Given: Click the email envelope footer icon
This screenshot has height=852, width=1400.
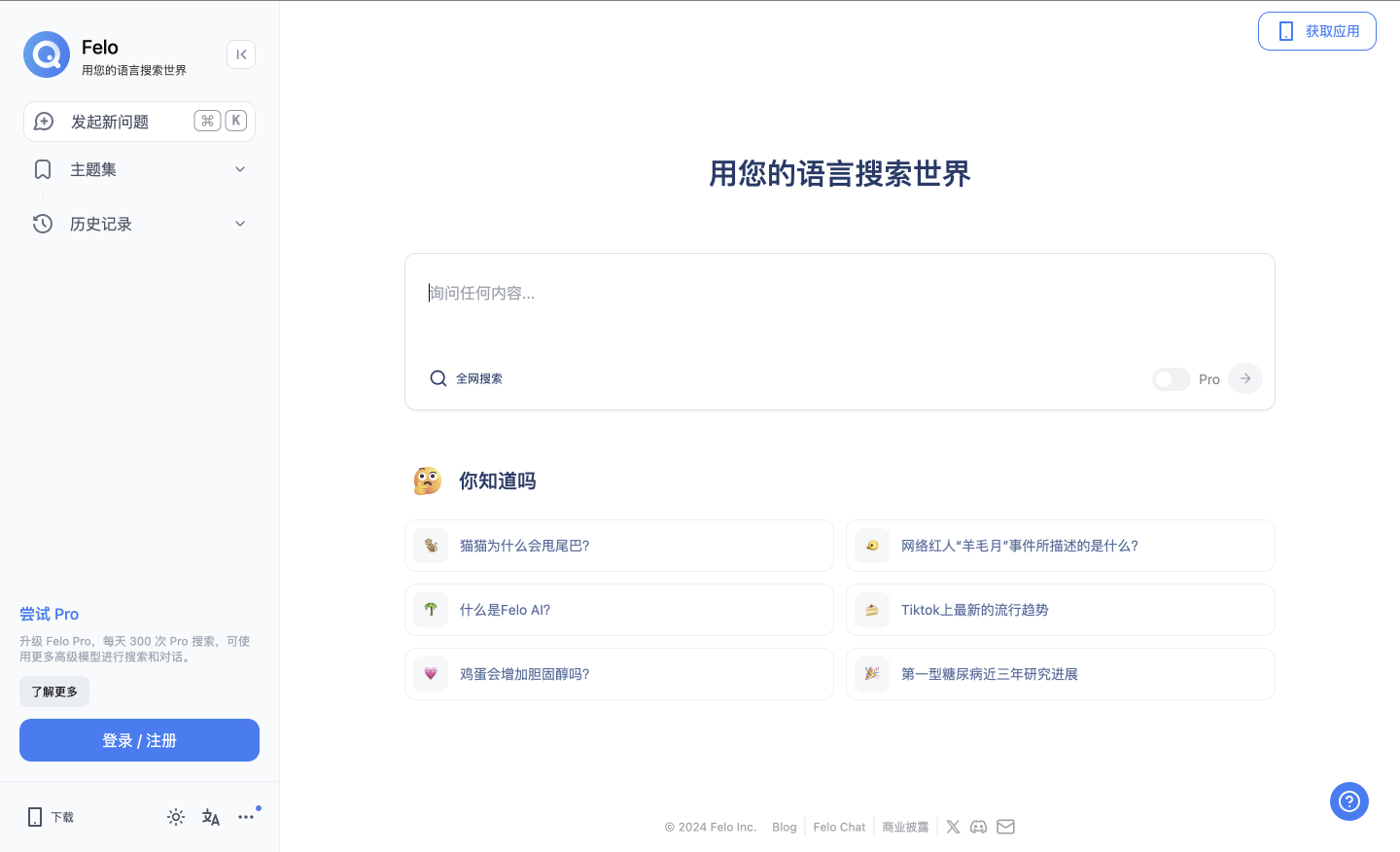Looking at the screenshot, I should coord(1006,827).
